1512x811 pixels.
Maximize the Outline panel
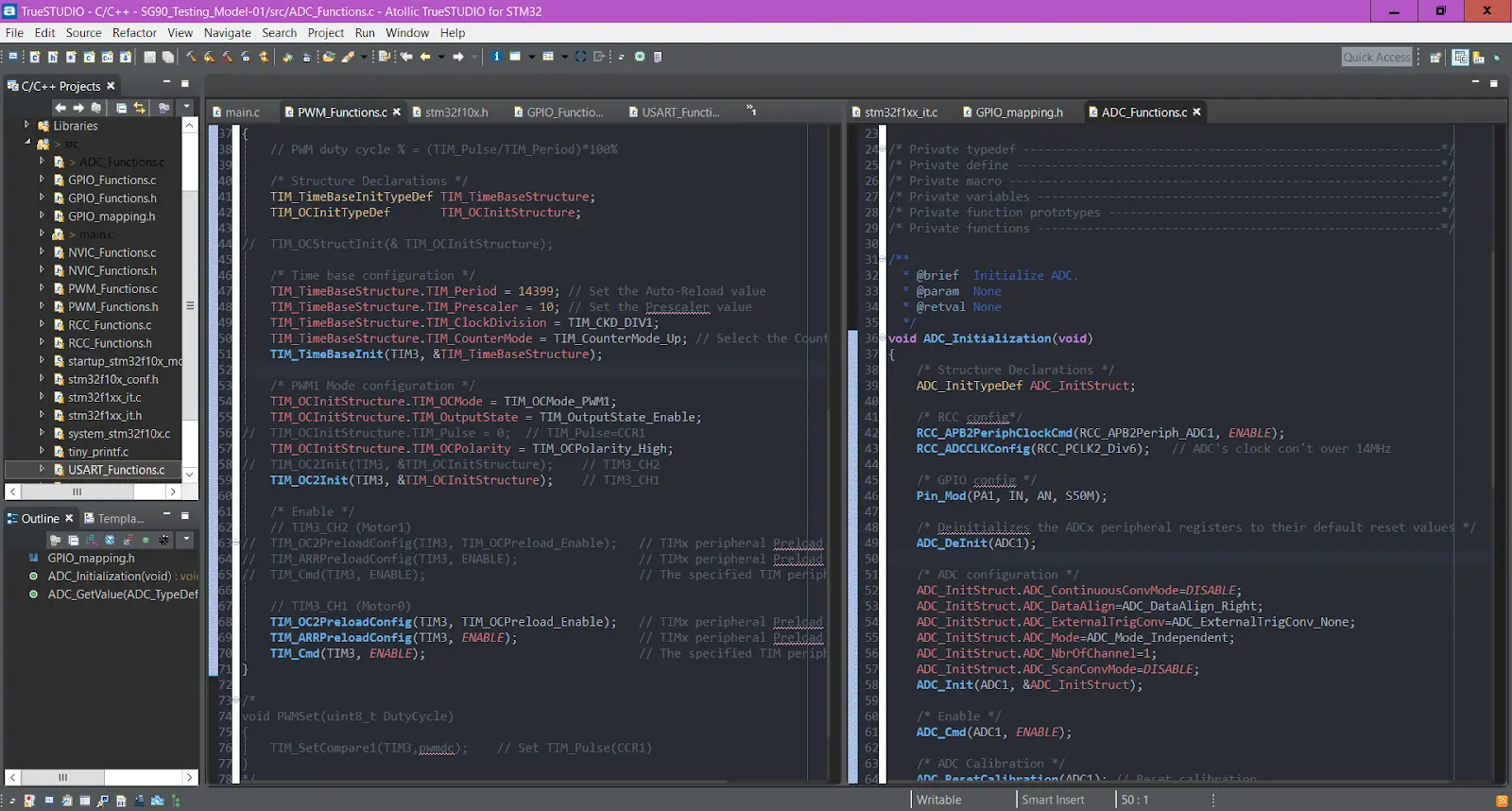tap(184, 516)
